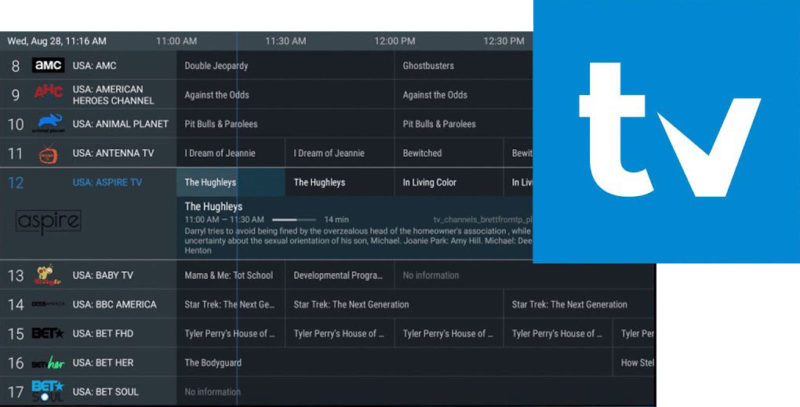The width and height of the screenshot is (800, 407).
Task: Open the 11:00 AM Against the Odds program
Action: click(285, 94)
